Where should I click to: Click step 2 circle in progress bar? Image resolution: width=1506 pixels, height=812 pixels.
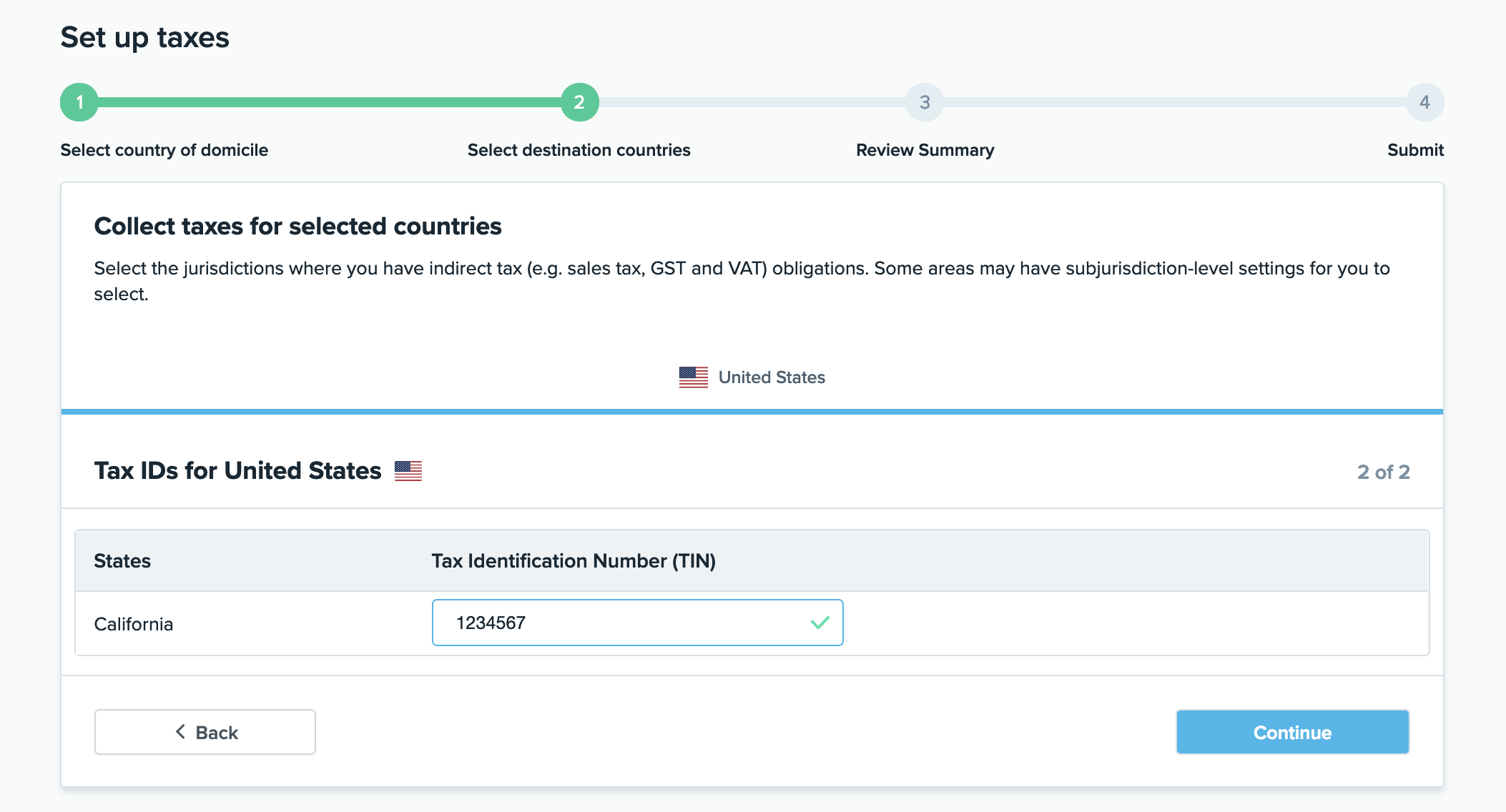coord(579,102)
